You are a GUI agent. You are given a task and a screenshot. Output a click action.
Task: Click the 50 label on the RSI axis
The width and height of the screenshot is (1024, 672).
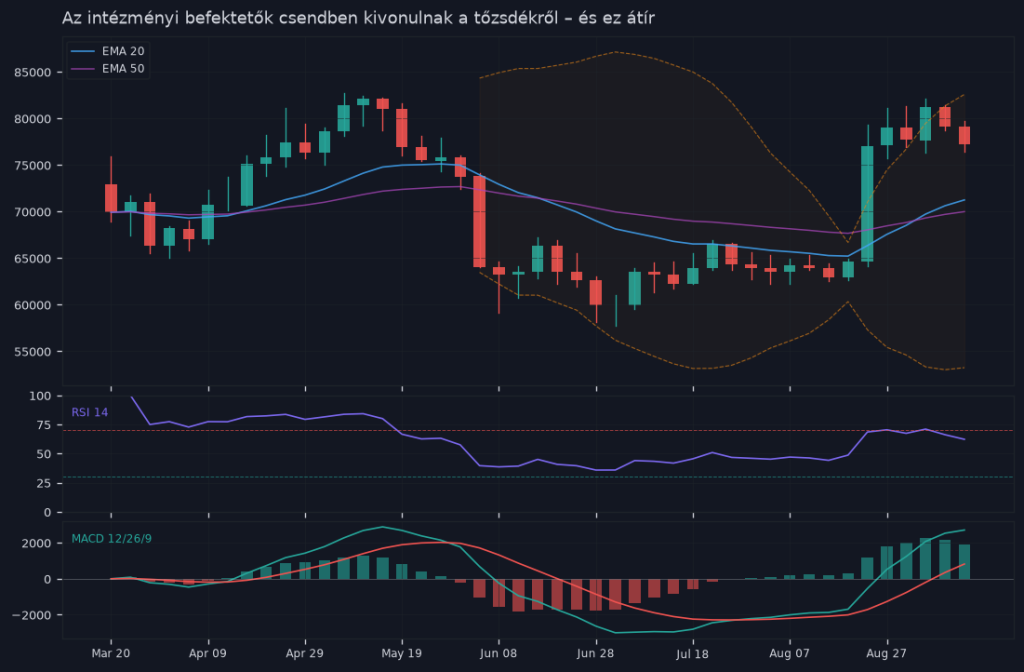pos(44,454)
